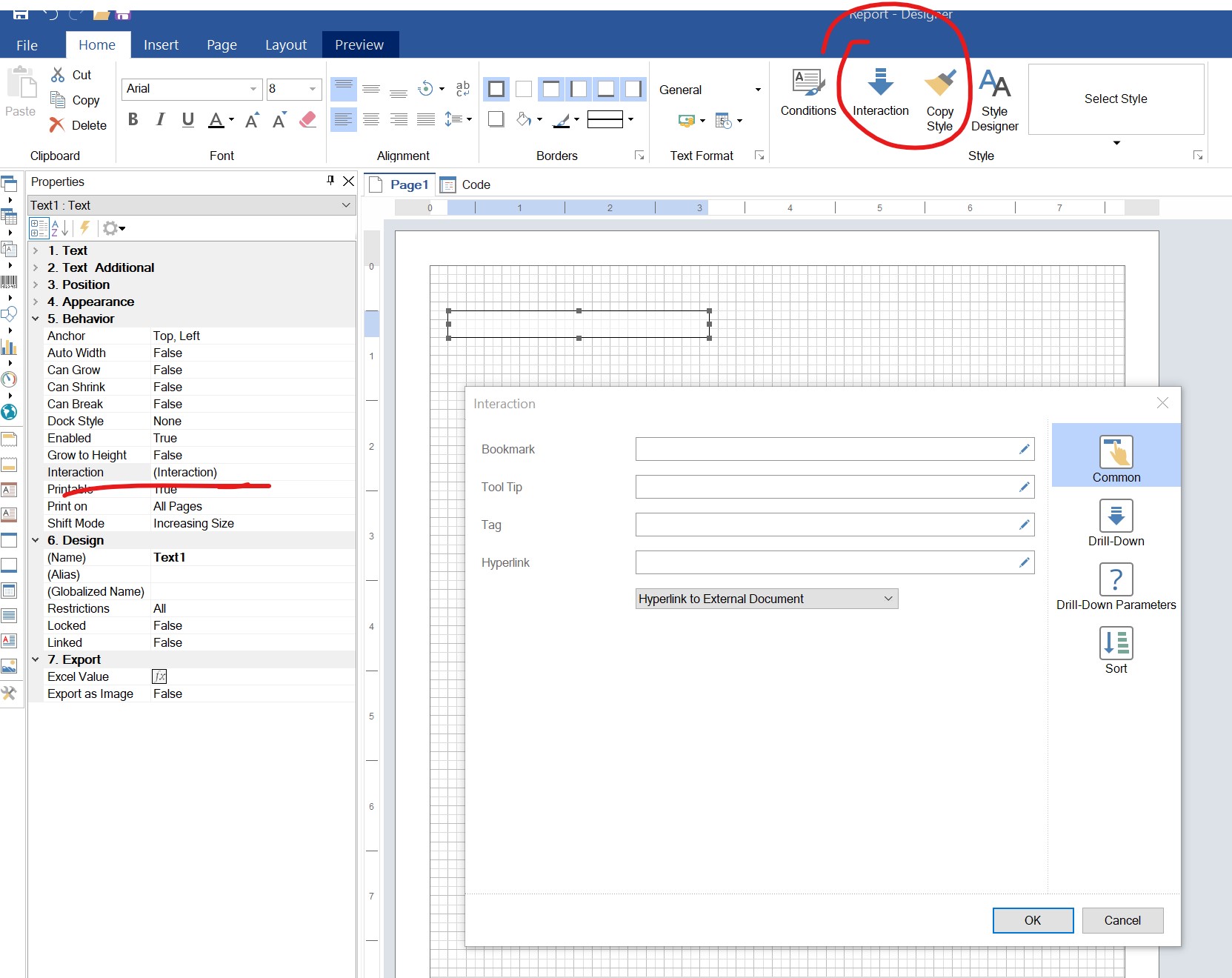Click the Interaction ribbon button
Image resolution: width=1232 pixels, height=978 pixels.
tap(880, 93)
